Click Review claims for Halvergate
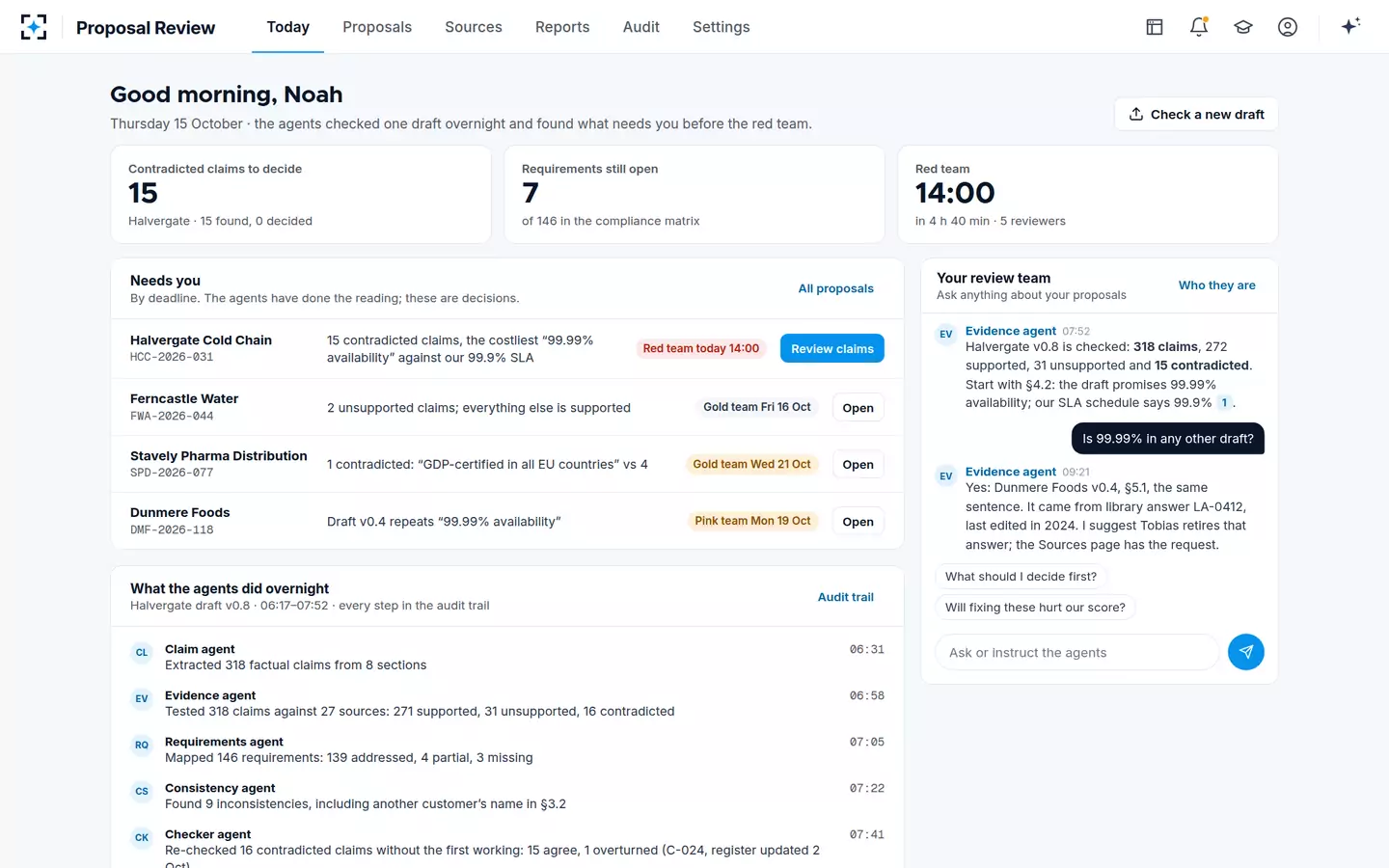This screenshot has height=868, width=1389. coord(832,348)
